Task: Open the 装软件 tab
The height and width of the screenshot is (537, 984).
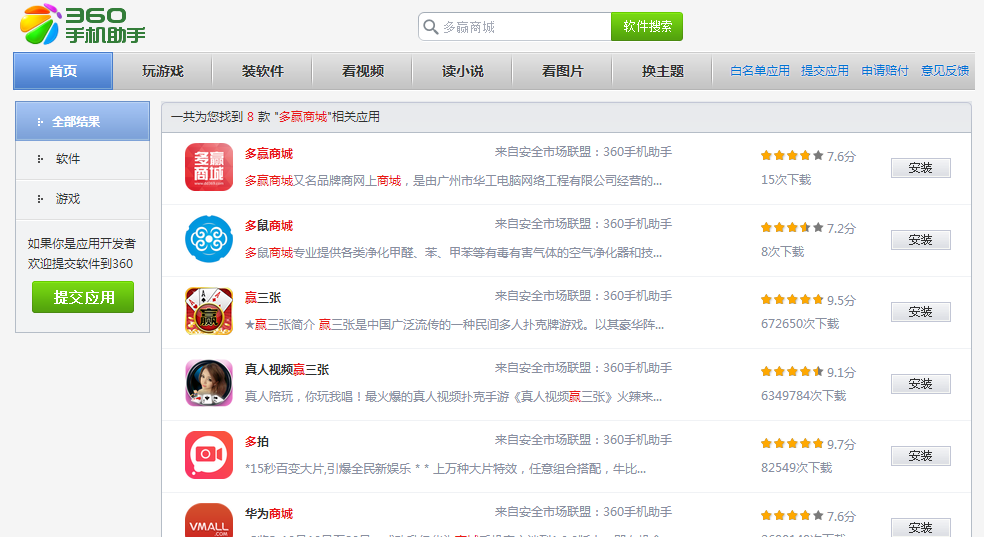Action: 262,71
